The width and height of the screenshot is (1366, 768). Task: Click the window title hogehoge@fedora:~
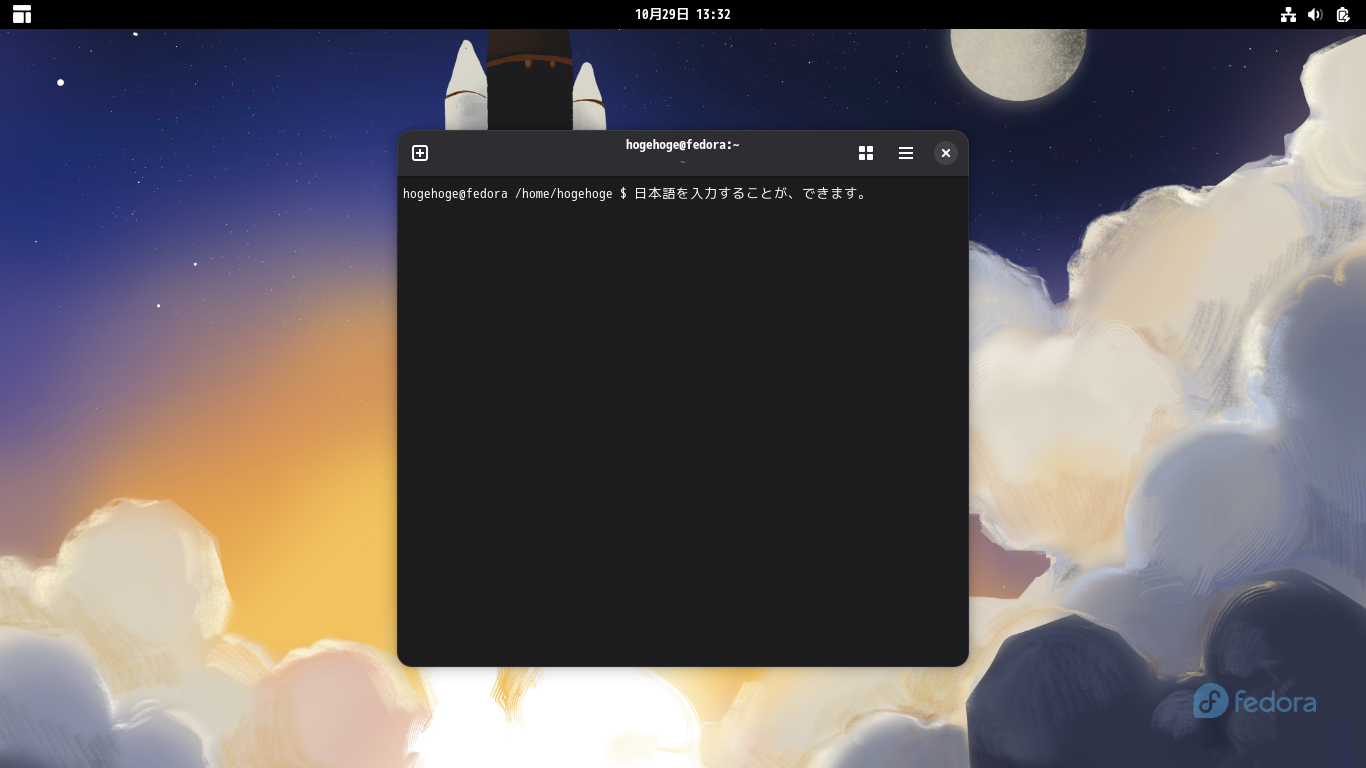[x=683, y=144]
